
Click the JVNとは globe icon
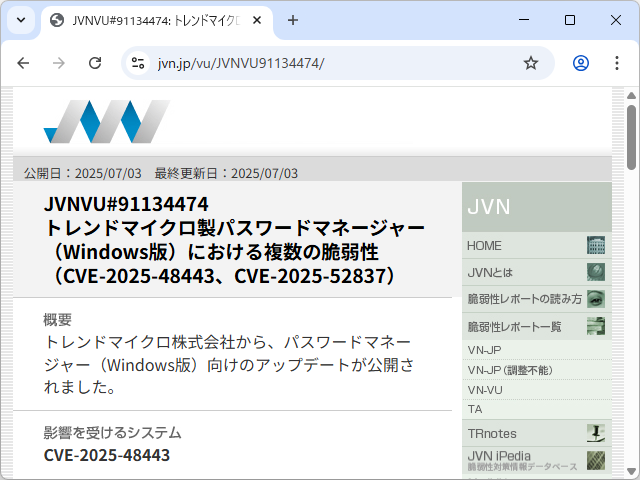[x=596, y=272]
